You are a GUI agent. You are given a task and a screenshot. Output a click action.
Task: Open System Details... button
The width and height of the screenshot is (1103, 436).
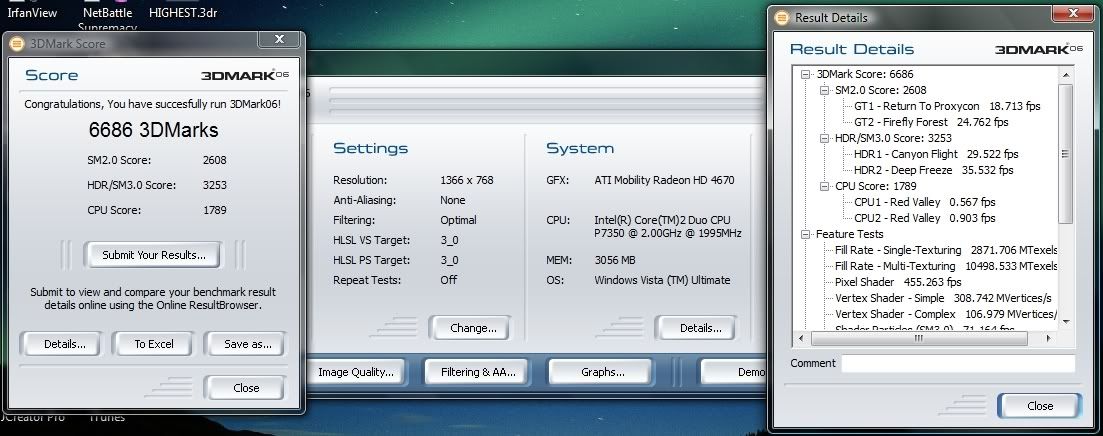[x=697, y=328]
